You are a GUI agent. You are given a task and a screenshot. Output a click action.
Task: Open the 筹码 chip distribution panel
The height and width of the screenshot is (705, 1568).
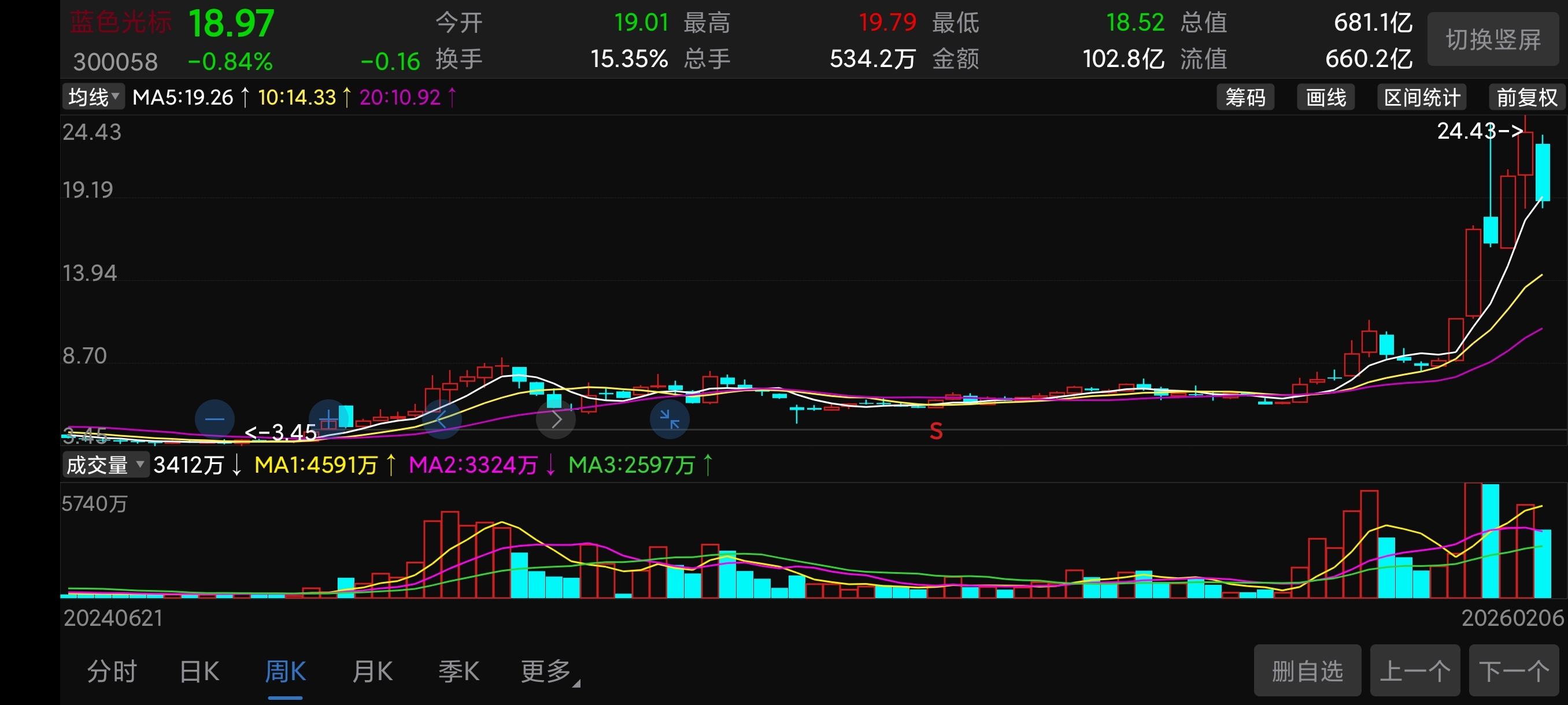(x=1245, y=97)
